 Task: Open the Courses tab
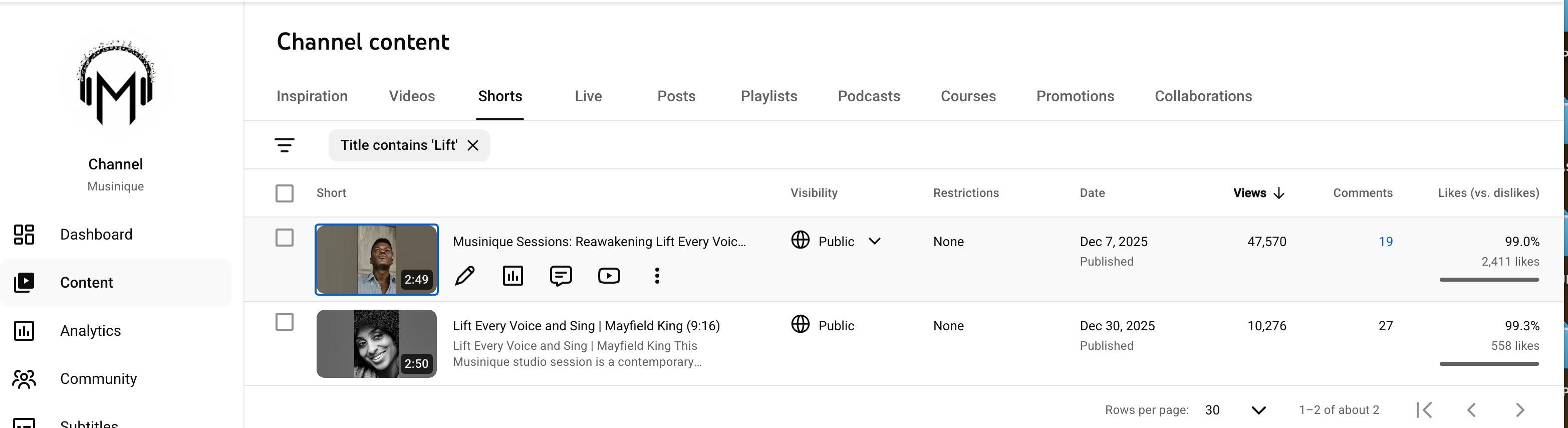tap(968, 96)
